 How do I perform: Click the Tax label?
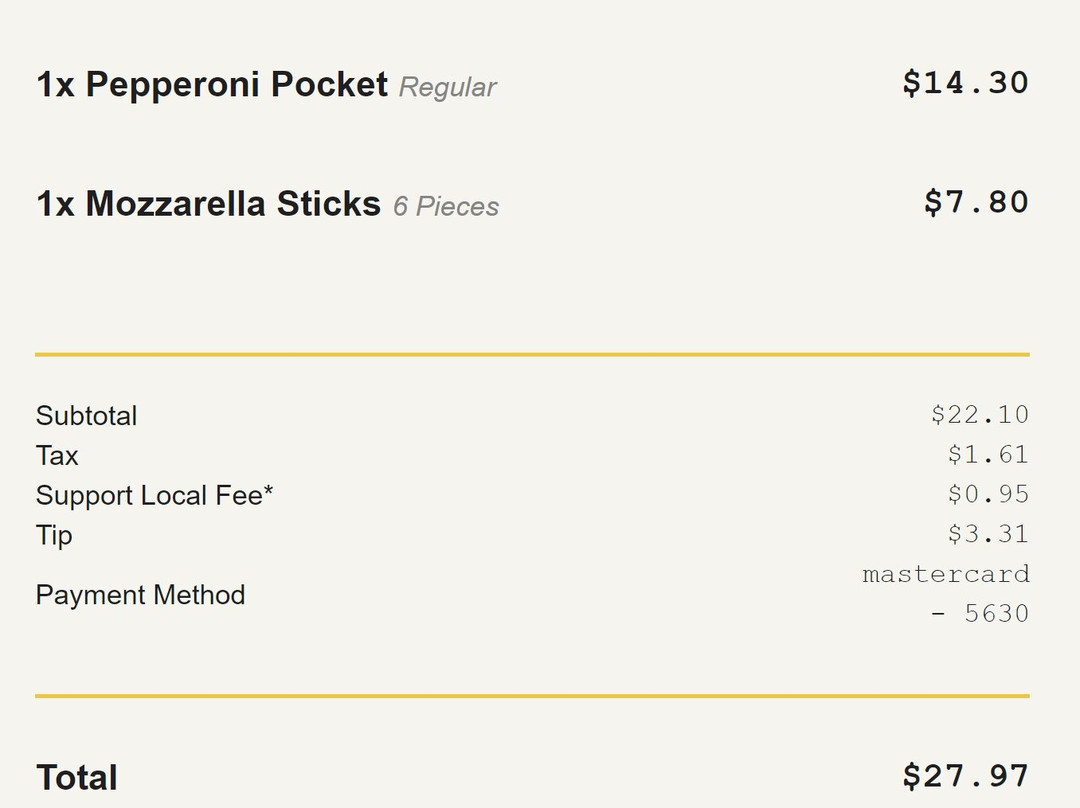pos(57,456)
